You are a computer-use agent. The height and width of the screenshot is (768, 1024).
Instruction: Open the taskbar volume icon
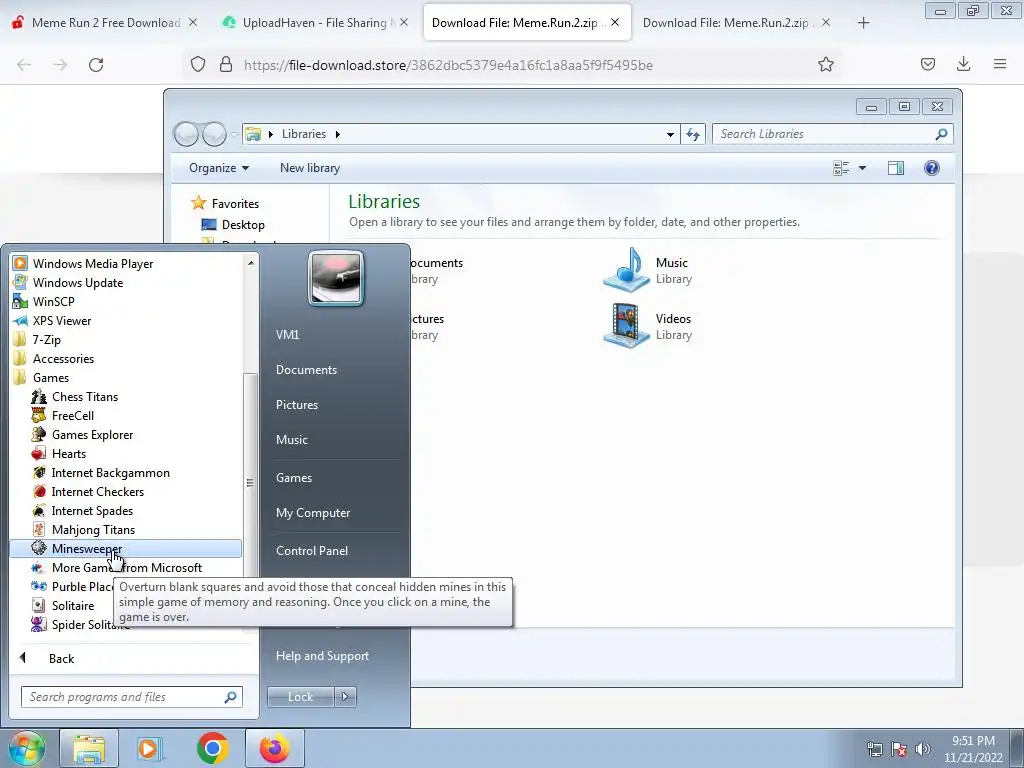923,749
